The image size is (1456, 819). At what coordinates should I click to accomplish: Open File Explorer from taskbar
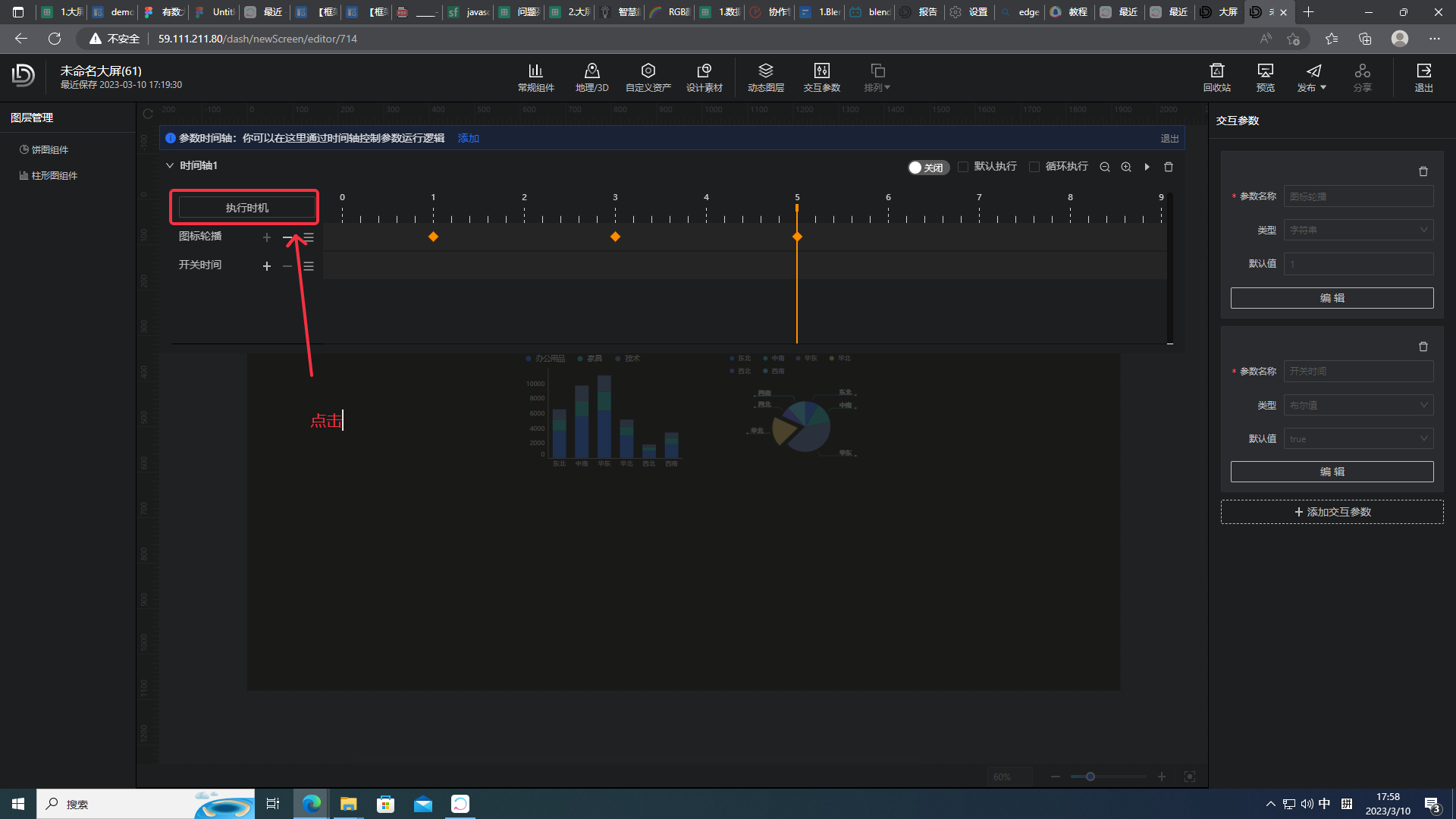348,804
